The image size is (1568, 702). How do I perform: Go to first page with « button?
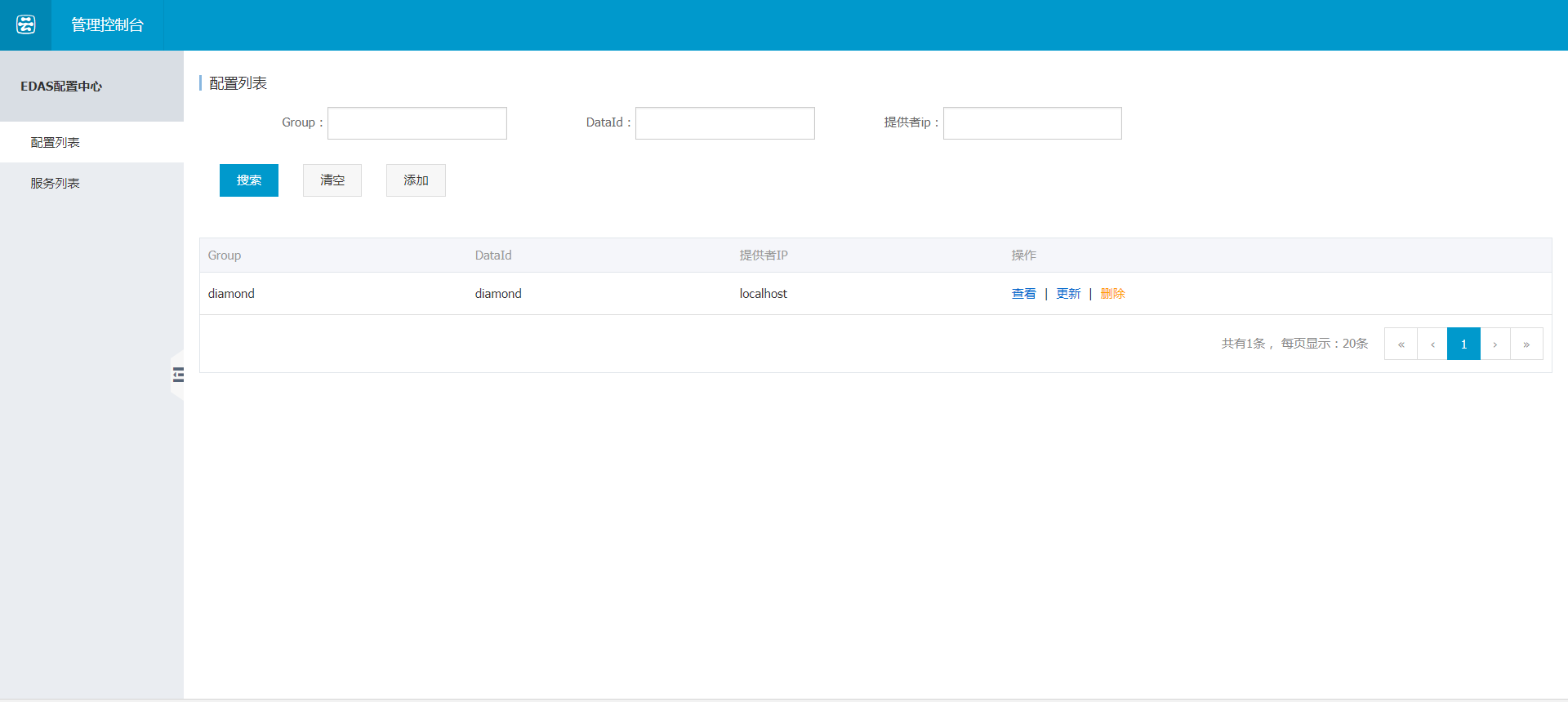[1401, 344]
